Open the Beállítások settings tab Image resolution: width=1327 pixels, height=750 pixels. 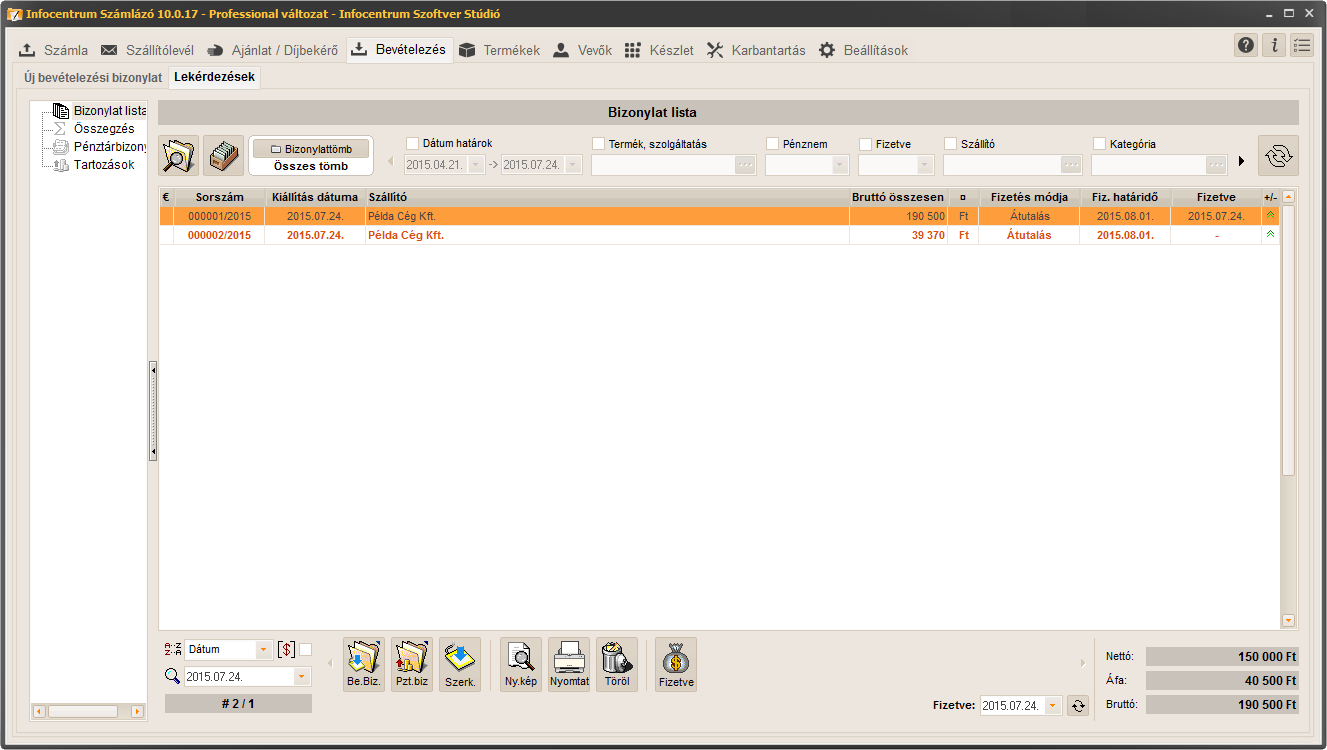coord(864,50)
